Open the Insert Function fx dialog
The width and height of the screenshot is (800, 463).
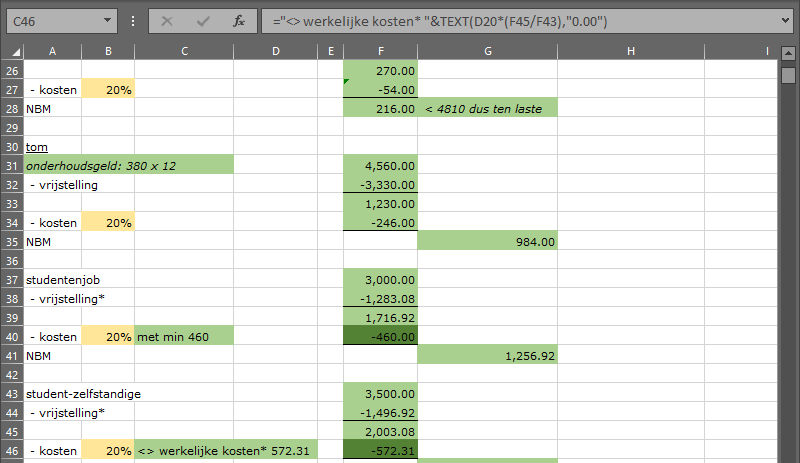[x=238, y=21]
